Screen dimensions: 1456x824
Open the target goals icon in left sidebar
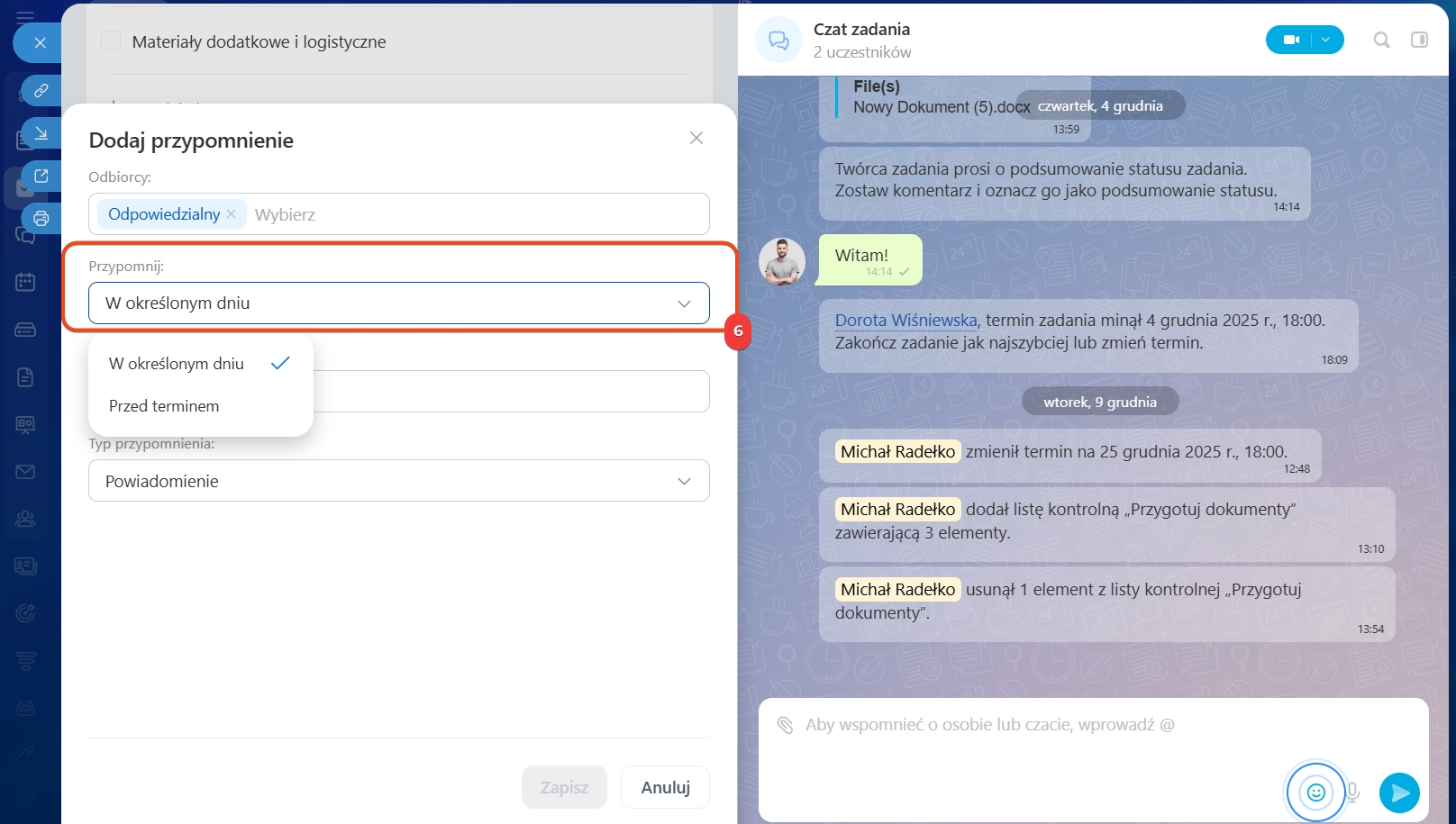[x=25, y=613]
